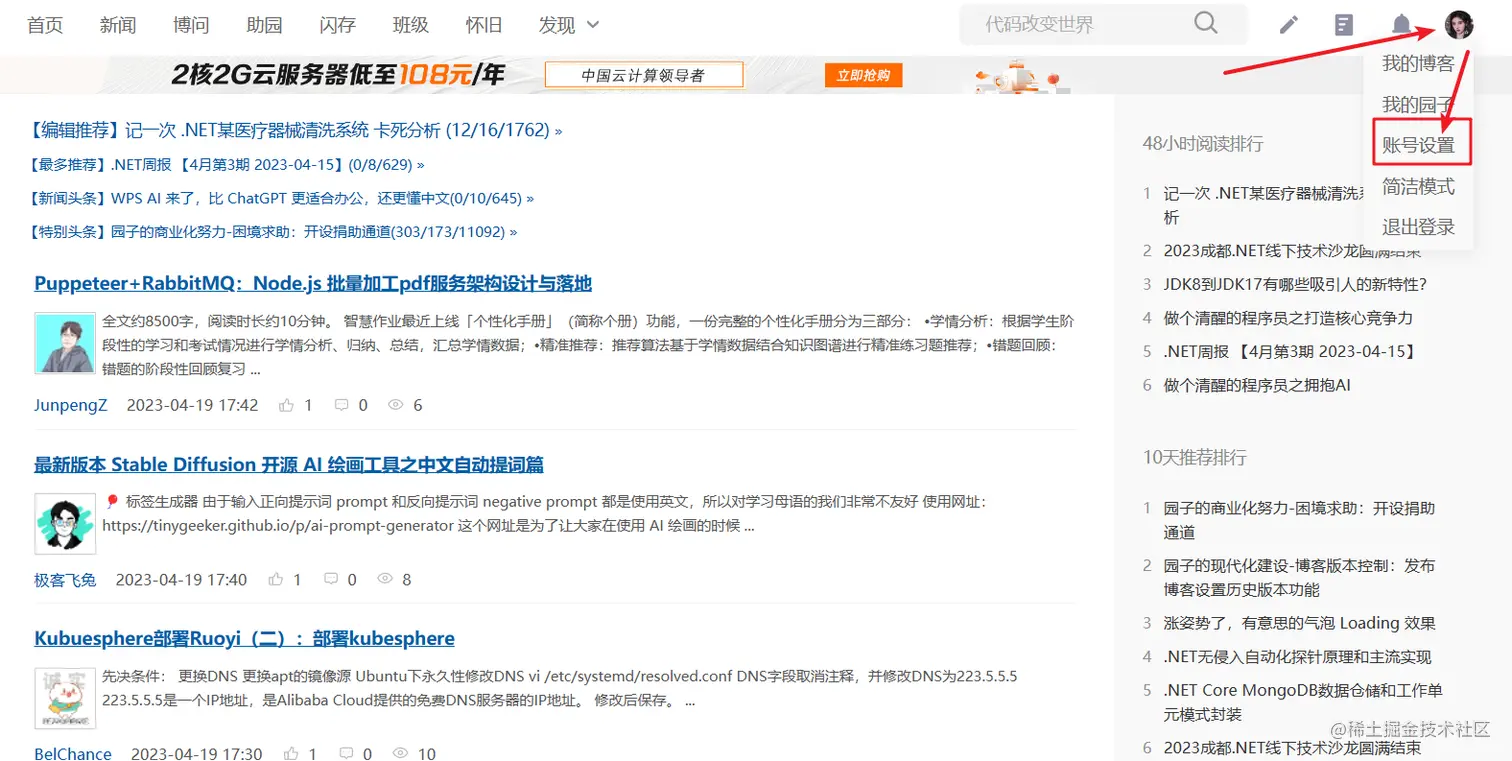Open the 班级 navigation item
1512x761 pixels.
410,25
